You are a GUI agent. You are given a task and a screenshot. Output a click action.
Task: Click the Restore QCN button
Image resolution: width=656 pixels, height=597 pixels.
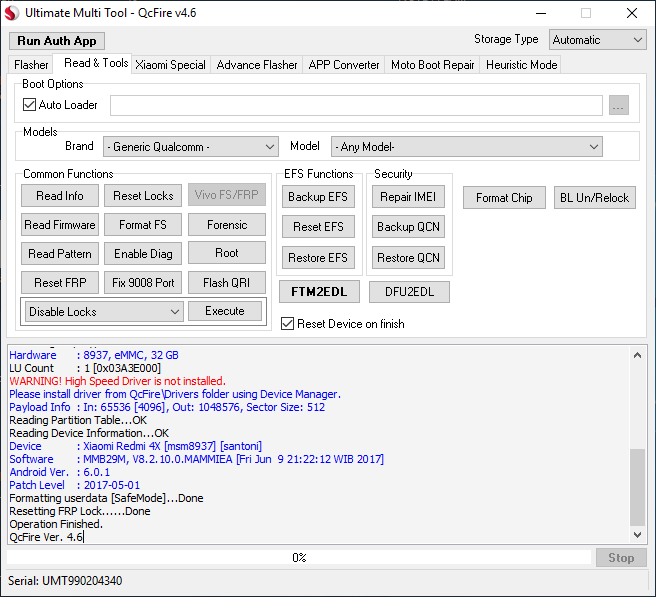(x=408, y=258)
